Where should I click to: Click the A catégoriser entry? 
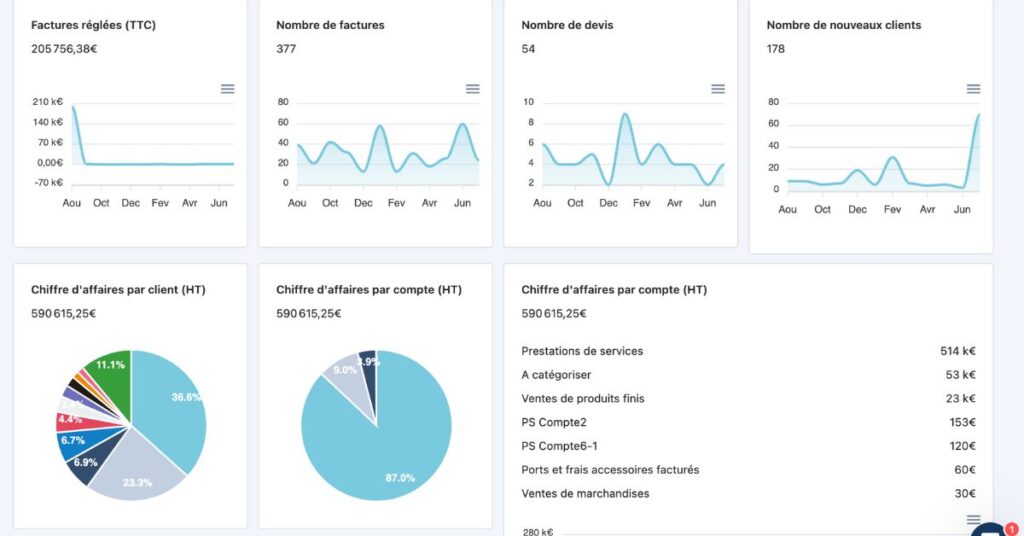(x=556, y=375)
